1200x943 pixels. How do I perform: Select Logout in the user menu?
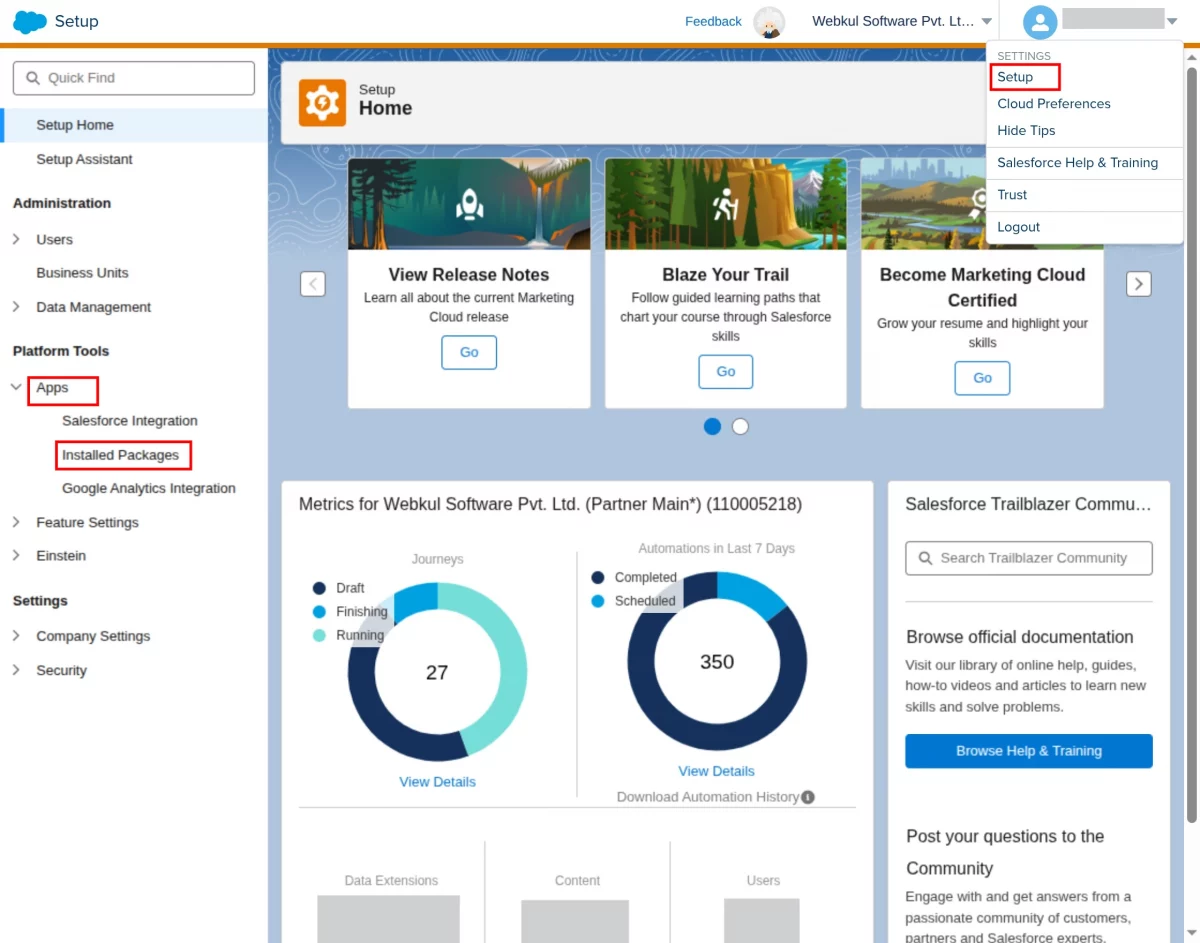tap(1019, 227)
